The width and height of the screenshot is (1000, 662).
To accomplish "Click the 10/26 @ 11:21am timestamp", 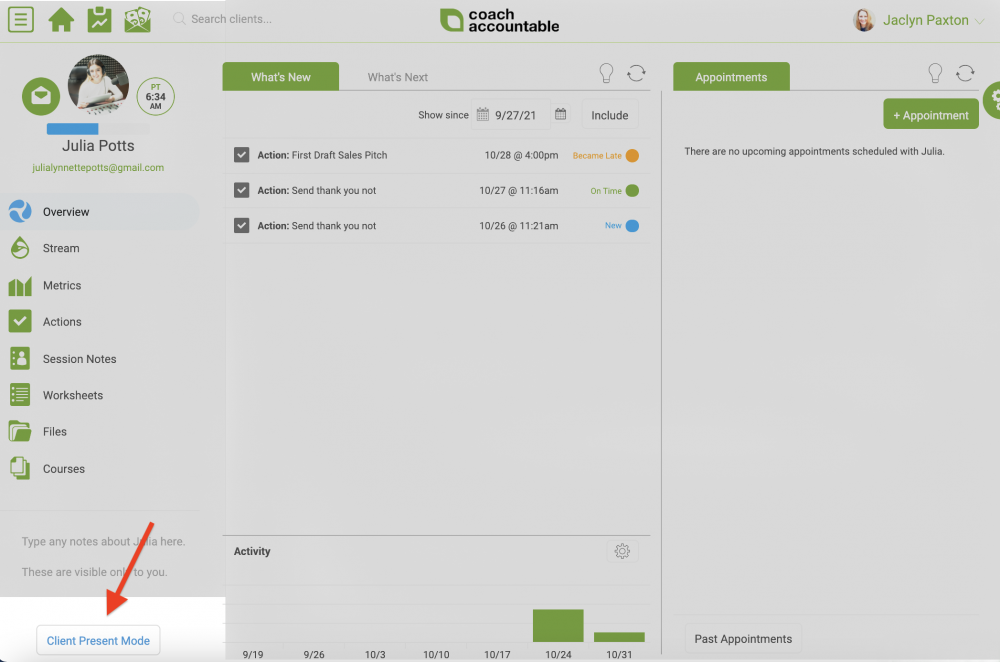I will pyautogui.click(x=518, y=226).
